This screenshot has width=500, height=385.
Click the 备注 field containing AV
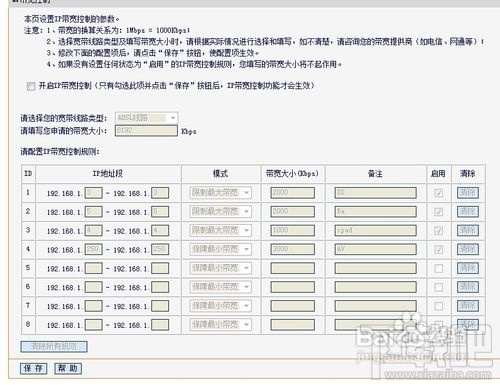(376, 249)
